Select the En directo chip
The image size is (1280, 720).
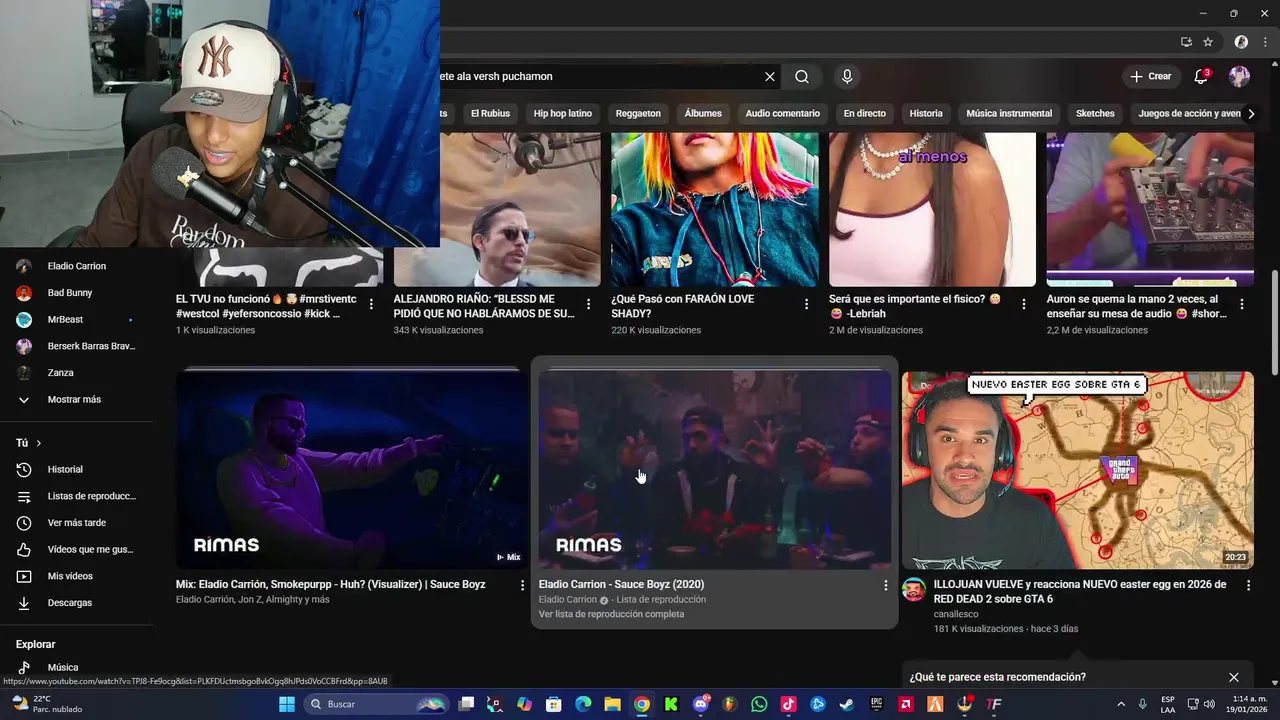coord(865,113)
